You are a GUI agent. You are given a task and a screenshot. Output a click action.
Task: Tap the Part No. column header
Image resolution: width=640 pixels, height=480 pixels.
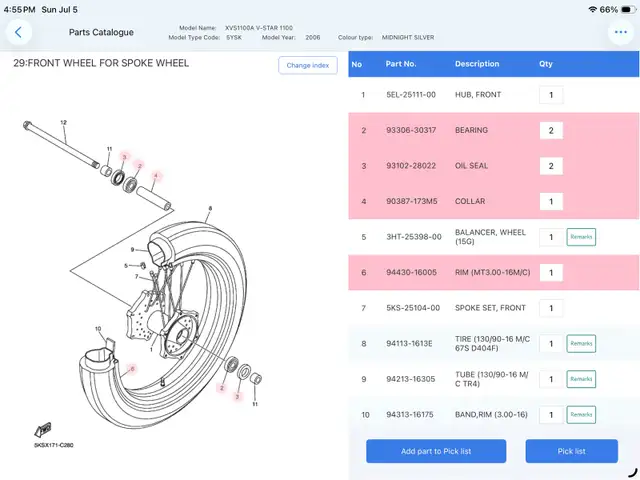click(401, 64)
